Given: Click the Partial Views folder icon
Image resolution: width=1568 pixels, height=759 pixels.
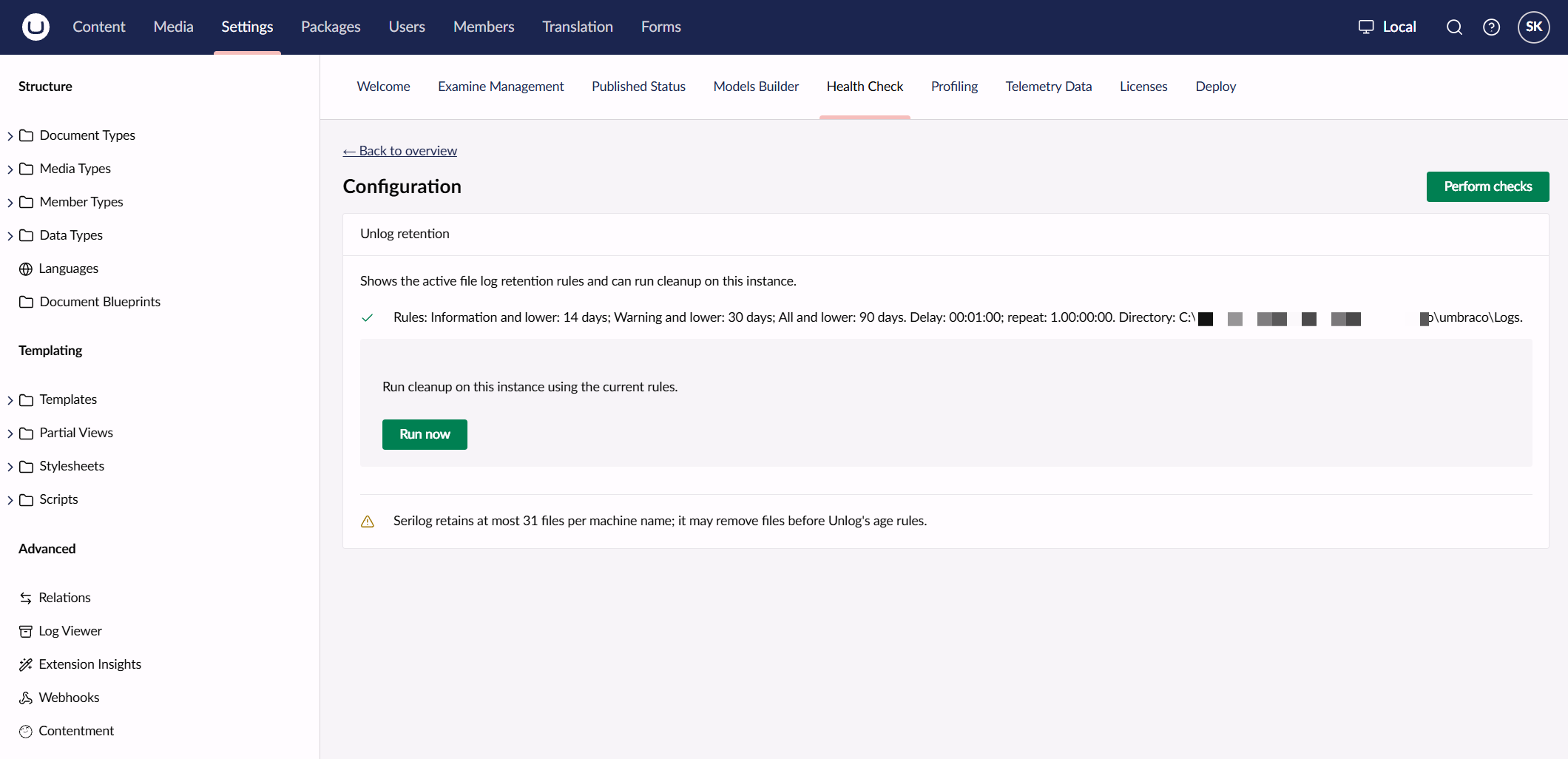Looking at the screenshot, I should pos(27,433).
